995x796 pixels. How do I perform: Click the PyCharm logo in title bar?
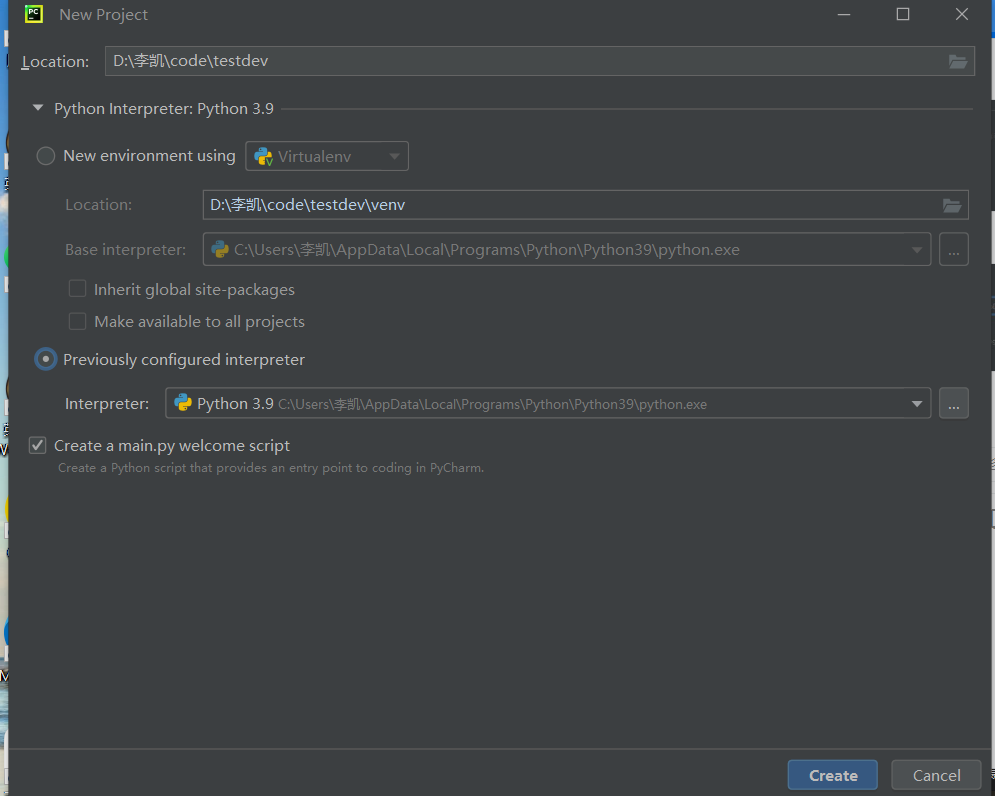pyautogui.click(x=34, y=14)
